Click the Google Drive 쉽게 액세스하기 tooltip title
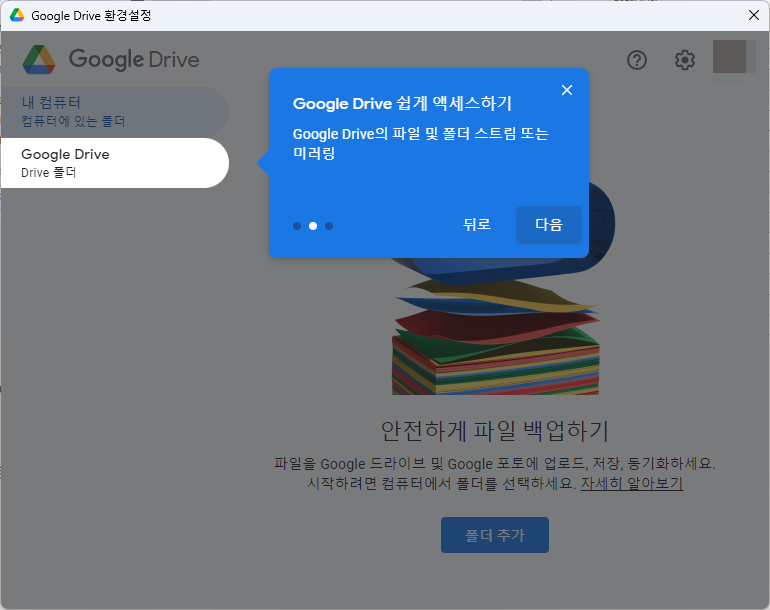 [x=402, y=104]
